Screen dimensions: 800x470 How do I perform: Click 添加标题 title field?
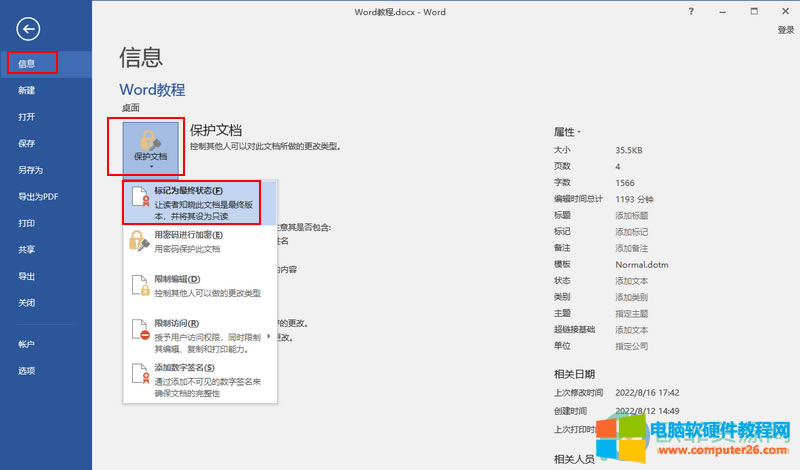[x=631, y=214]
